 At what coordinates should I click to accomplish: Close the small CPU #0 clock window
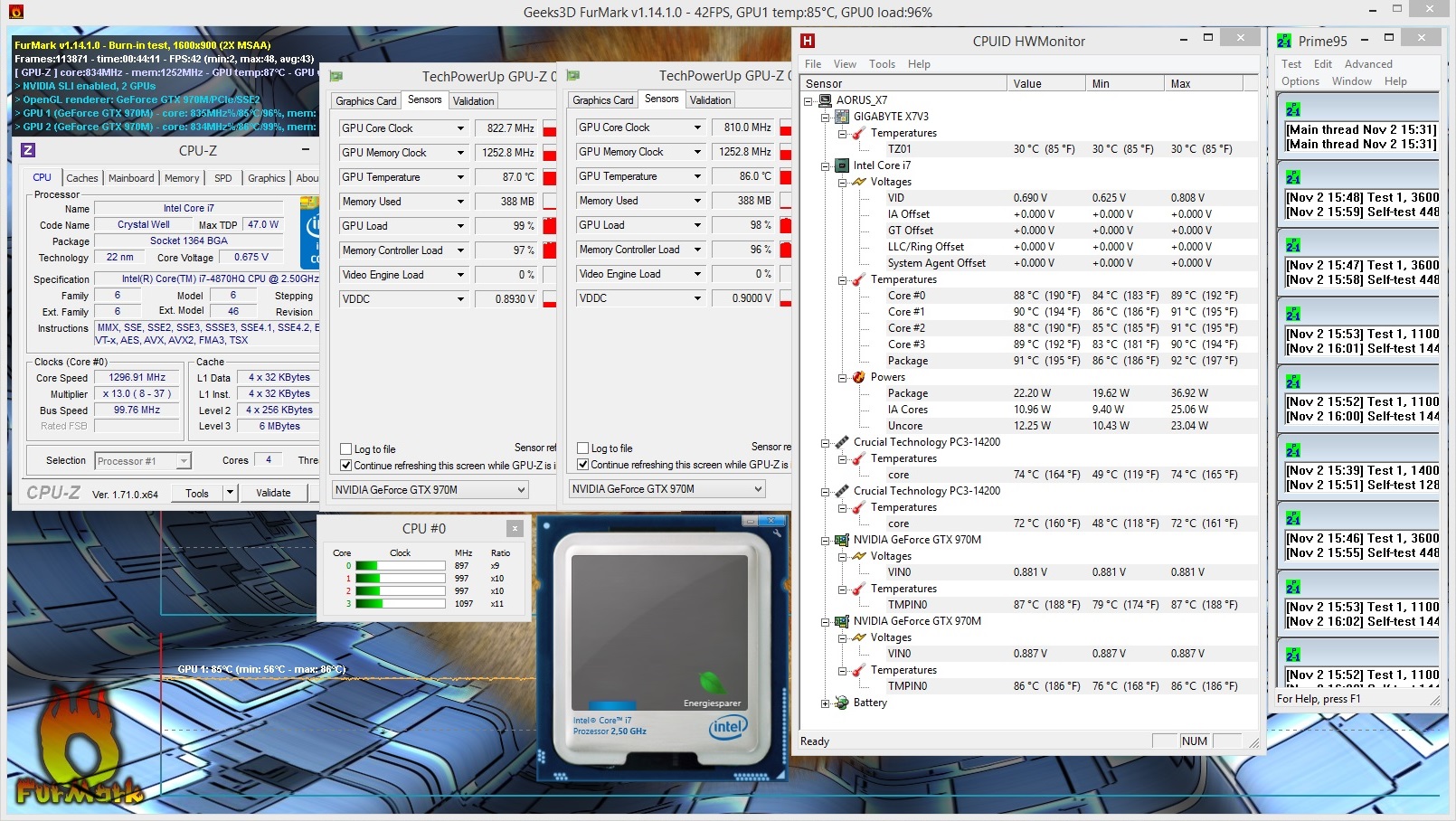515,529
